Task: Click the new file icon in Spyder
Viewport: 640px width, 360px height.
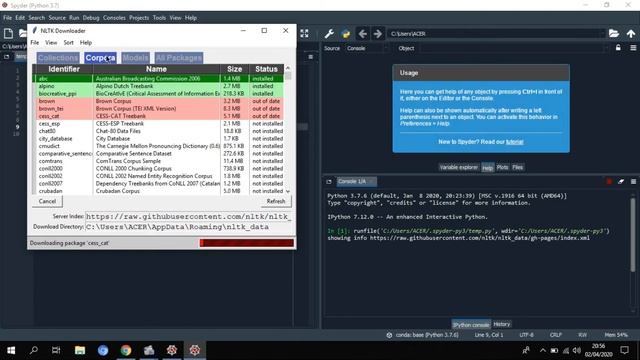Action: click(x=8, y=33)
